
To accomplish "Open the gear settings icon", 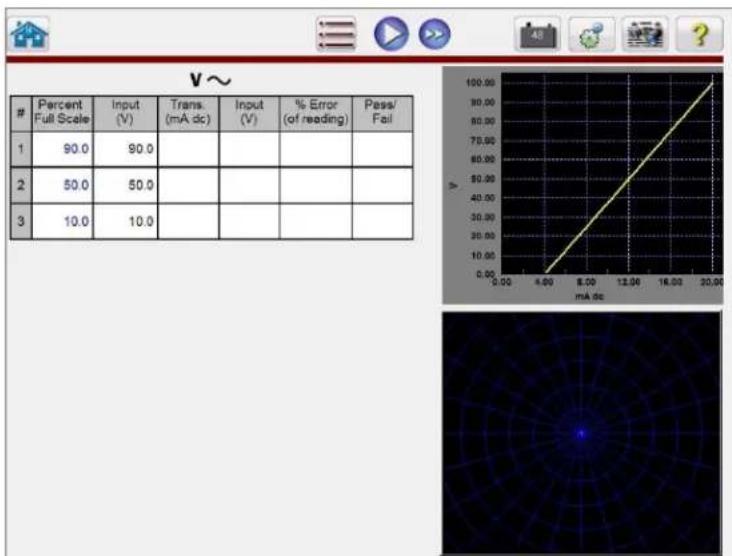I will click(591, 34).
